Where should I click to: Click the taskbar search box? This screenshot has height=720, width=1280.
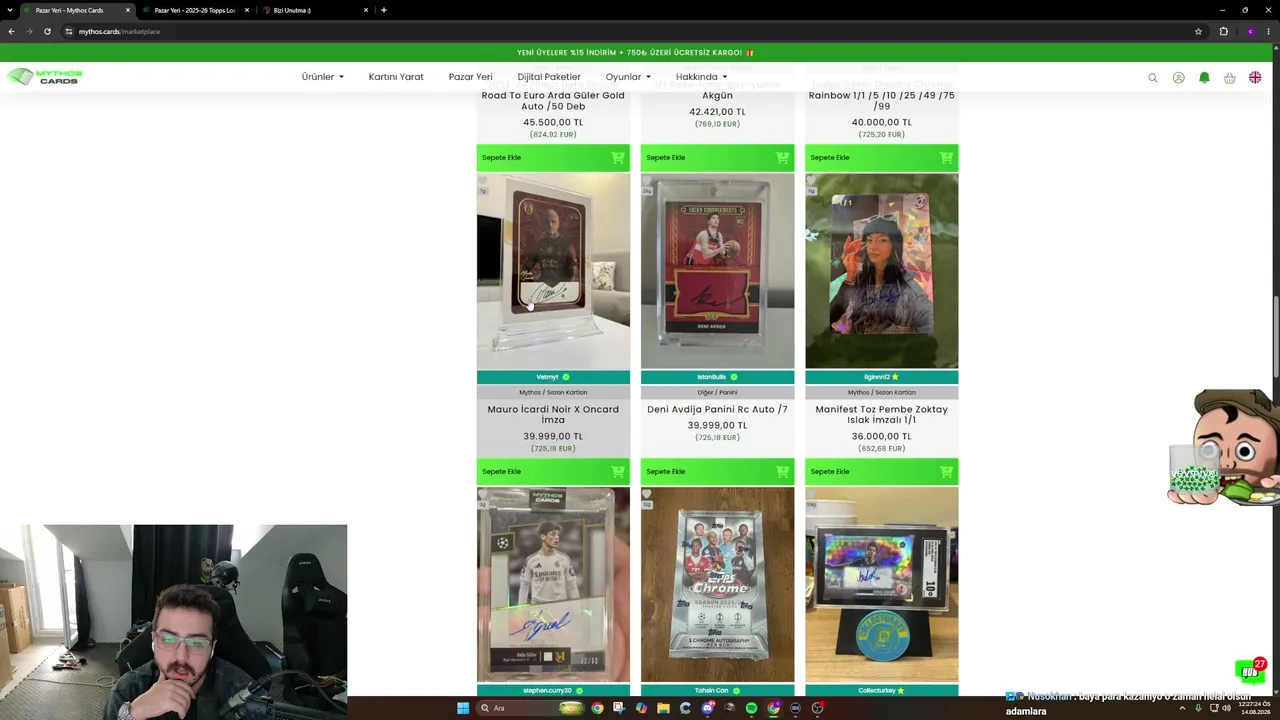pyautogui.click(x=530, y=708)
